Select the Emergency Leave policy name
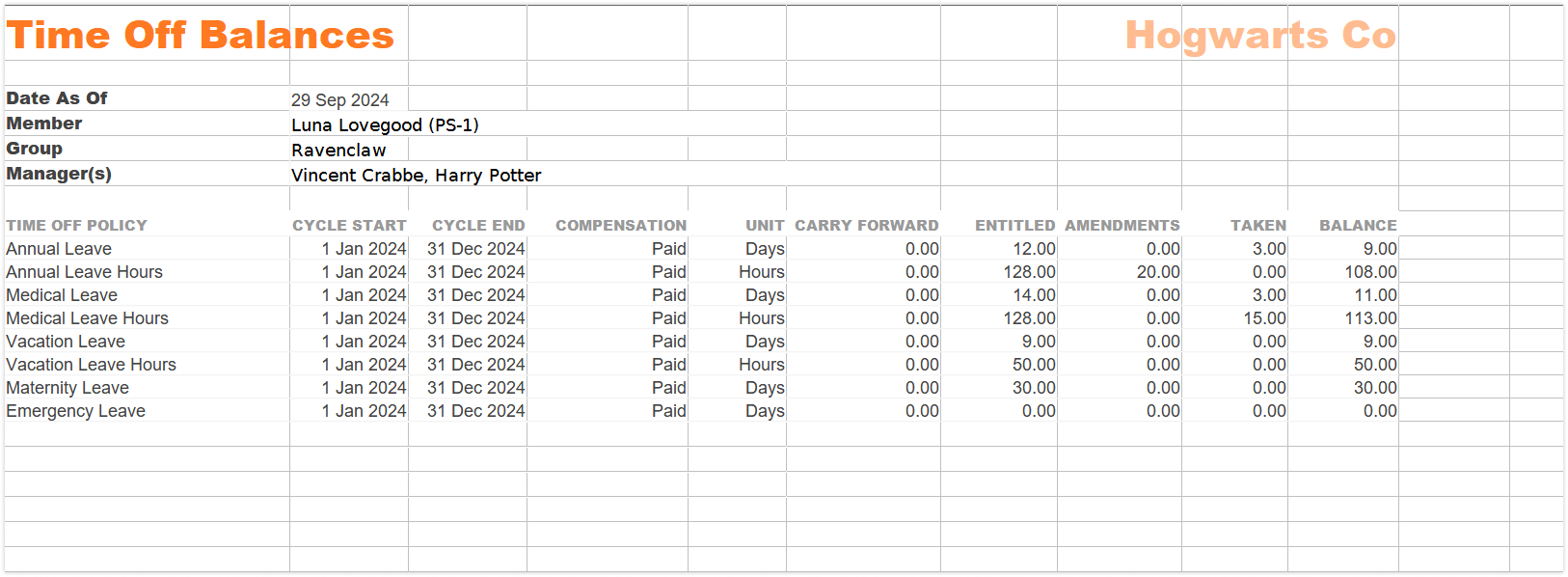 75,411
